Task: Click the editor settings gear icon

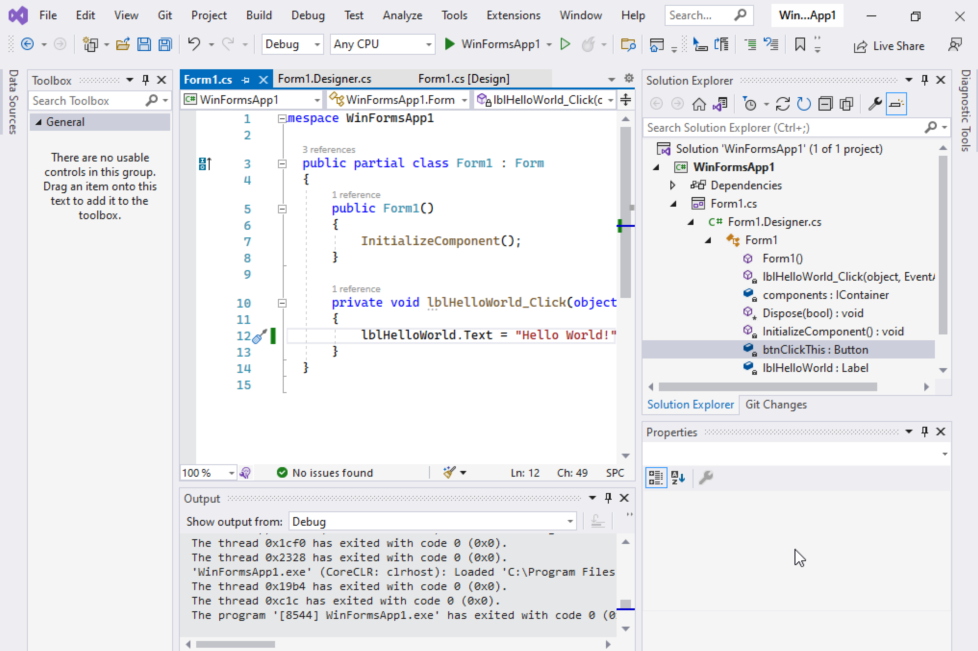Action: 629,79
